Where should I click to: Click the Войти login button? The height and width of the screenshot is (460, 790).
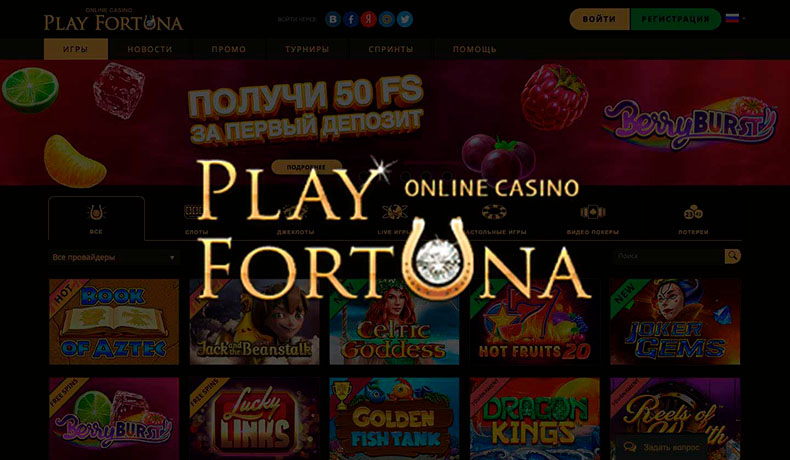coord(599,19)
